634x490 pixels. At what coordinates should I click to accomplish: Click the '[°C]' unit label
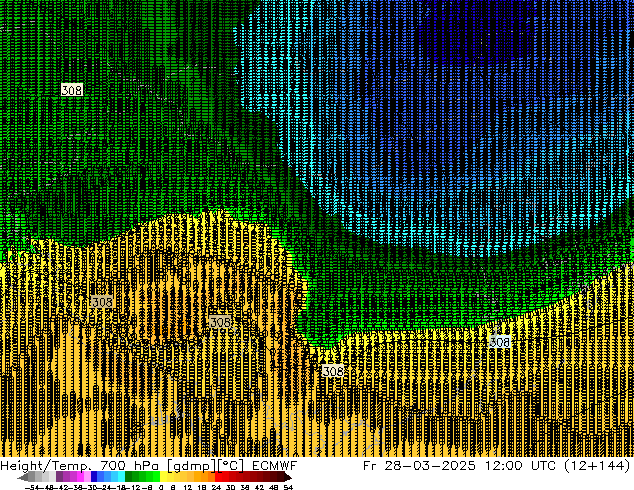231,466
